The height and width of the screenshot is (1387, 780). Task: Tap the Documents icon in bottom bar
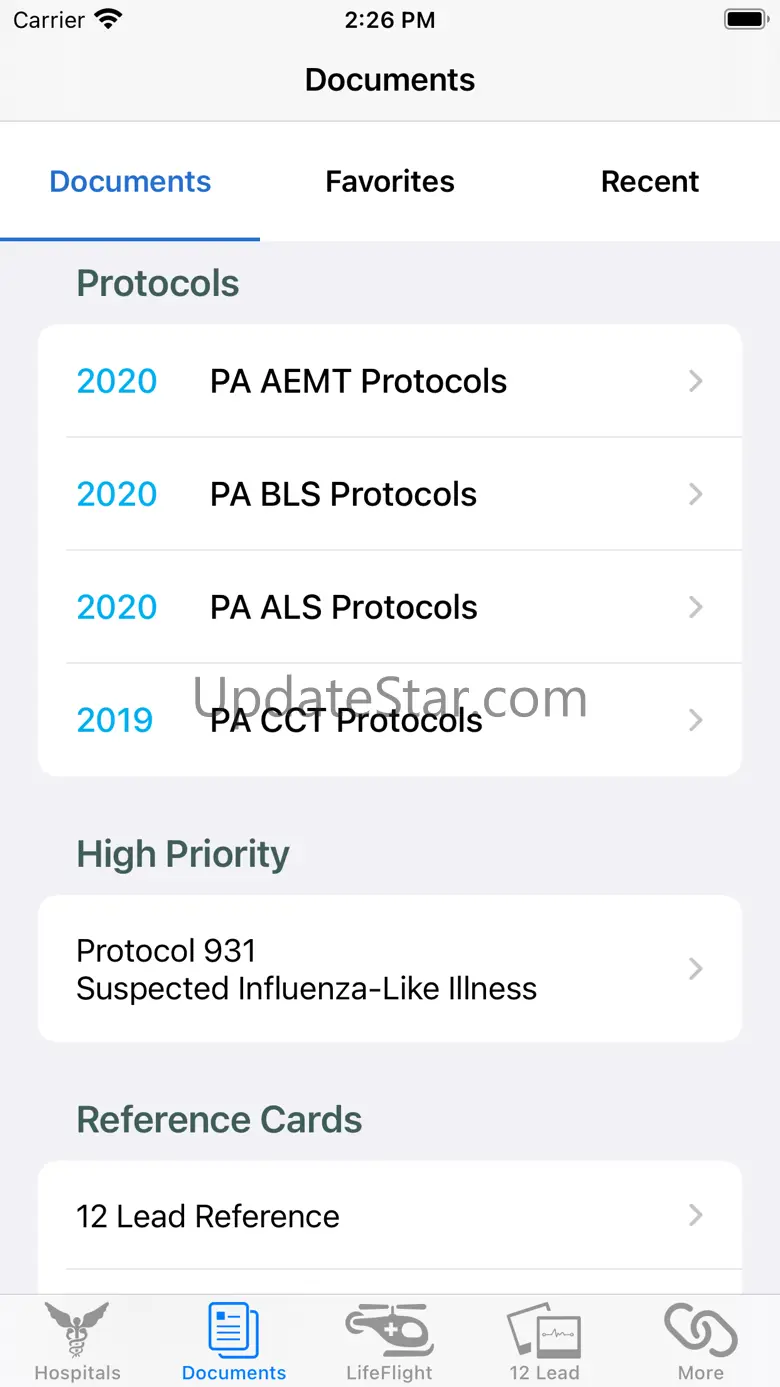pos(234,1330)
